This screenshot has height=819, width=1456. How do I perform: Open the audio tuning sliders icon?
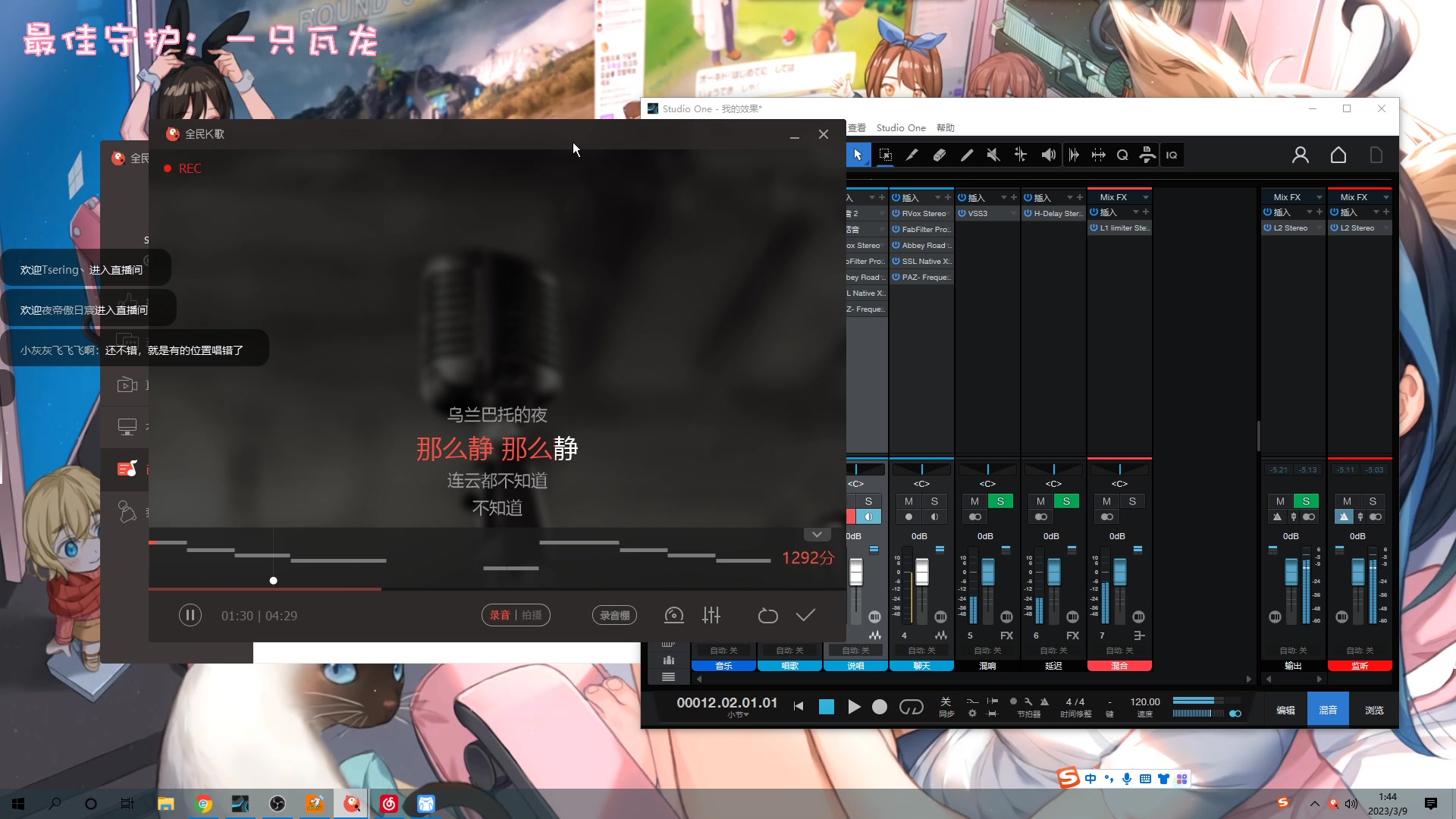pyautogui.click(x=711, y=615)
